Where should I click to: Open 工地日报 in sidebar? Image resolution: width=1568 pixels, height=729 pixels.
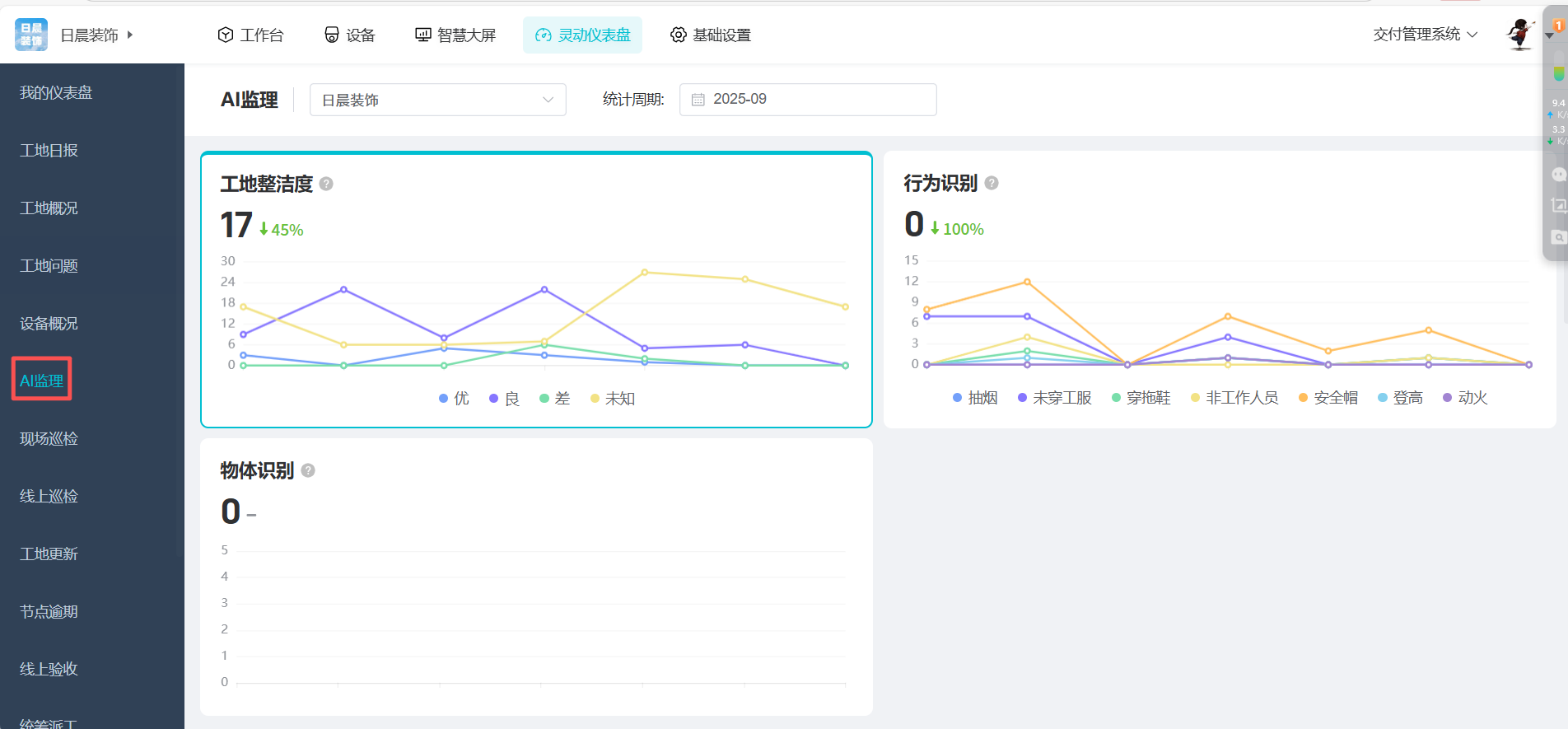tap(49, 151)
